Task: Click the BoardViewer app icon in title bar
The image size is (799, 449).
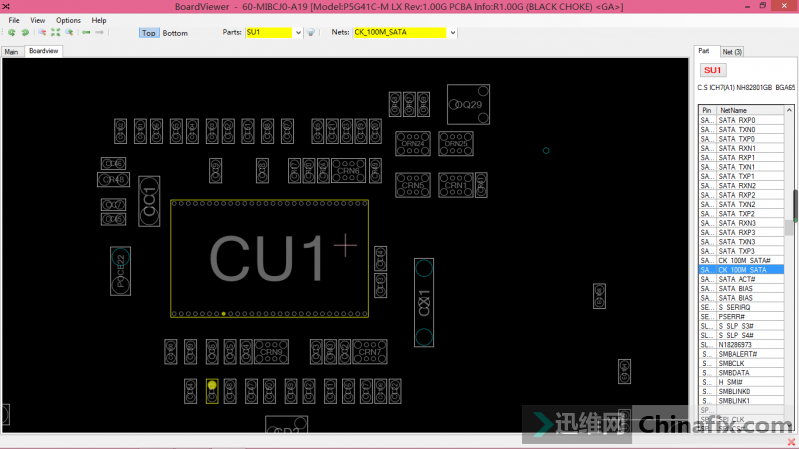Action: coord(6,7)
